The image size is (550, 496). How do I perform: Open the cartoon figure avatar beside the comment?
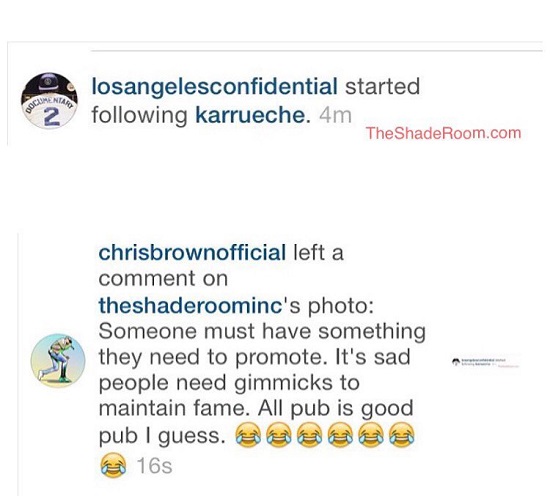pos(58,361)
